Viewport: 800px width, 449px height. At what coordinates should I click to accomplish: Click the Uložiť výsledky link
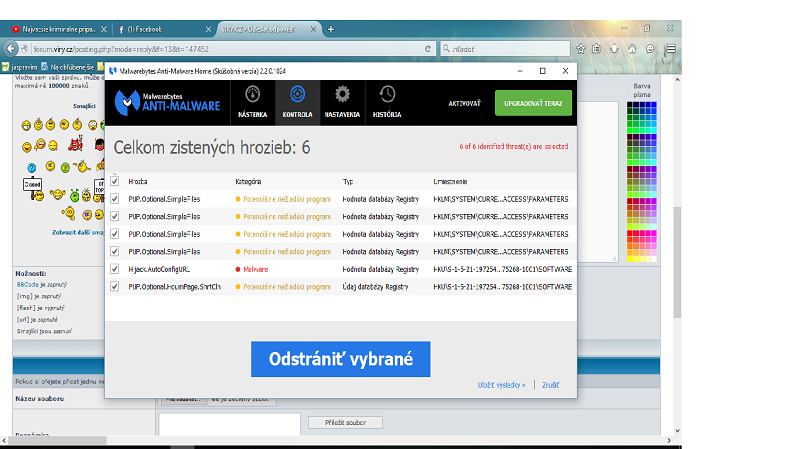pos(501,385)
